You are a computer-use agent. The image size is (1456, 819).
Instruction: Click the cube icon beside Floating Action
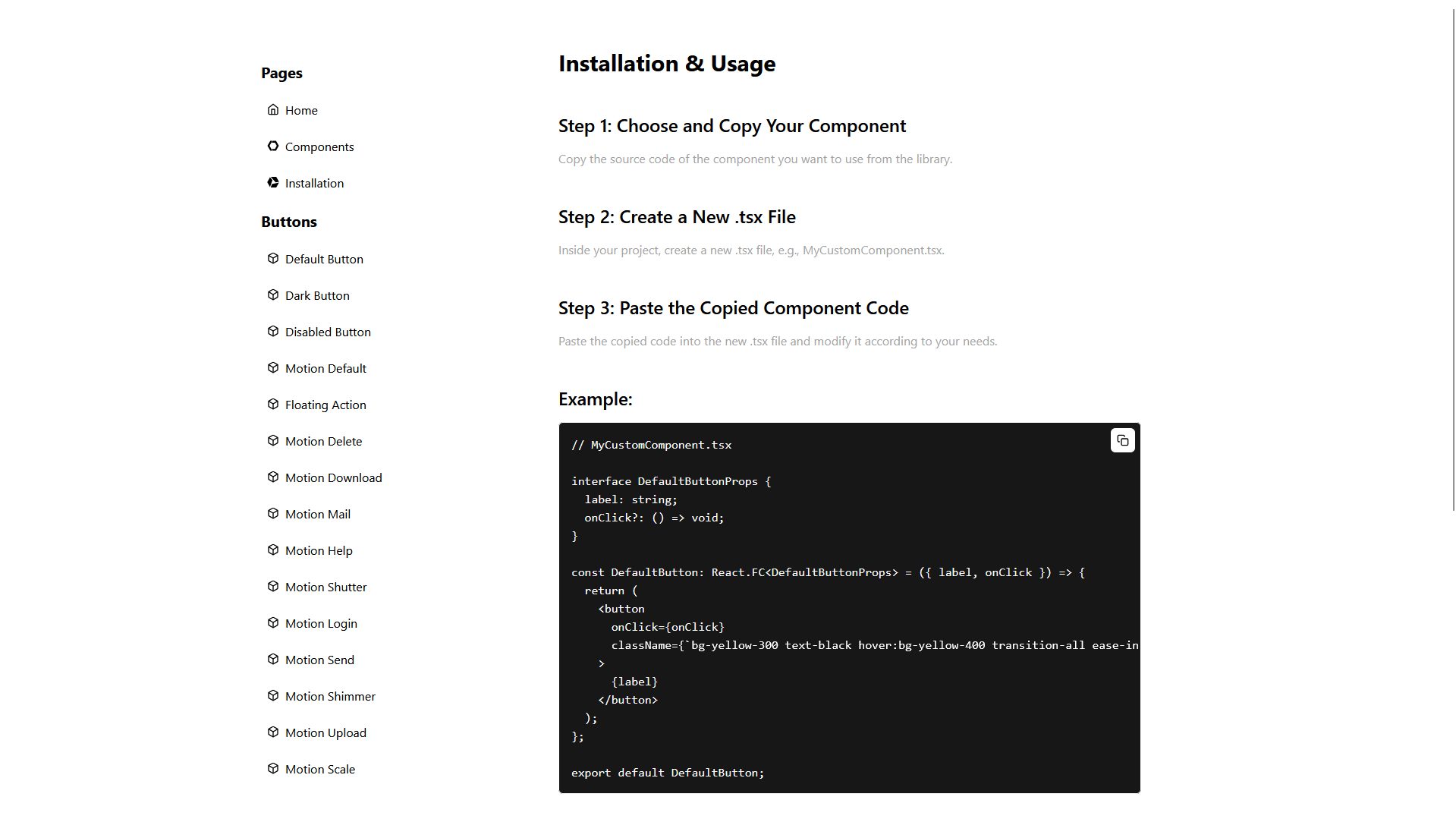point(273,404)
